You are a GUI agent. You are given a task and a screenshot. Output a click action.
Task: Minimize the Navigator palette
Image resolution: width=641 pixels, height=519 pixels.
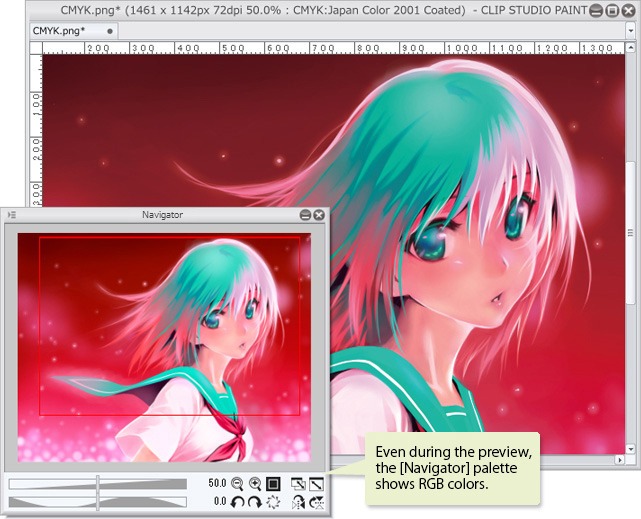305,215
